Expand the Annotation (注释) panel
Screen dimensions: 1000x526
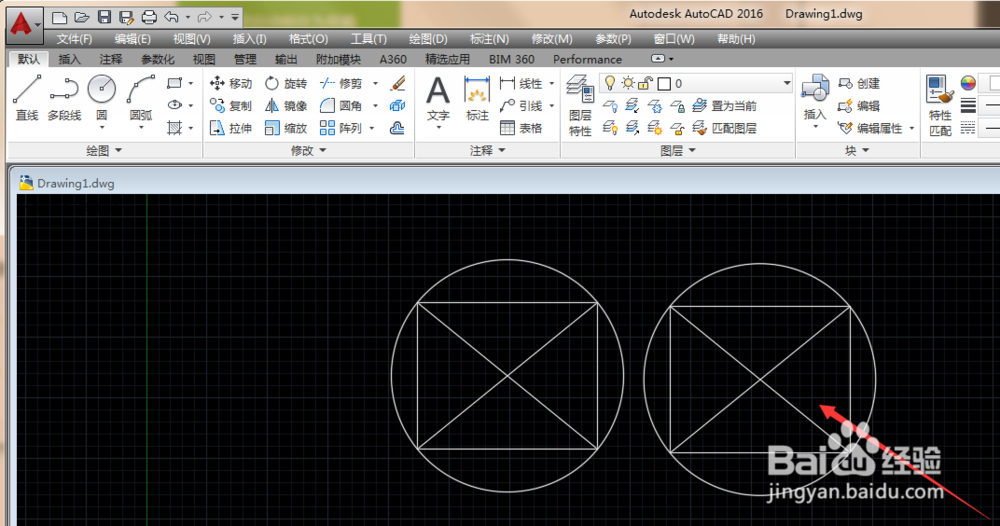(487, 150)
